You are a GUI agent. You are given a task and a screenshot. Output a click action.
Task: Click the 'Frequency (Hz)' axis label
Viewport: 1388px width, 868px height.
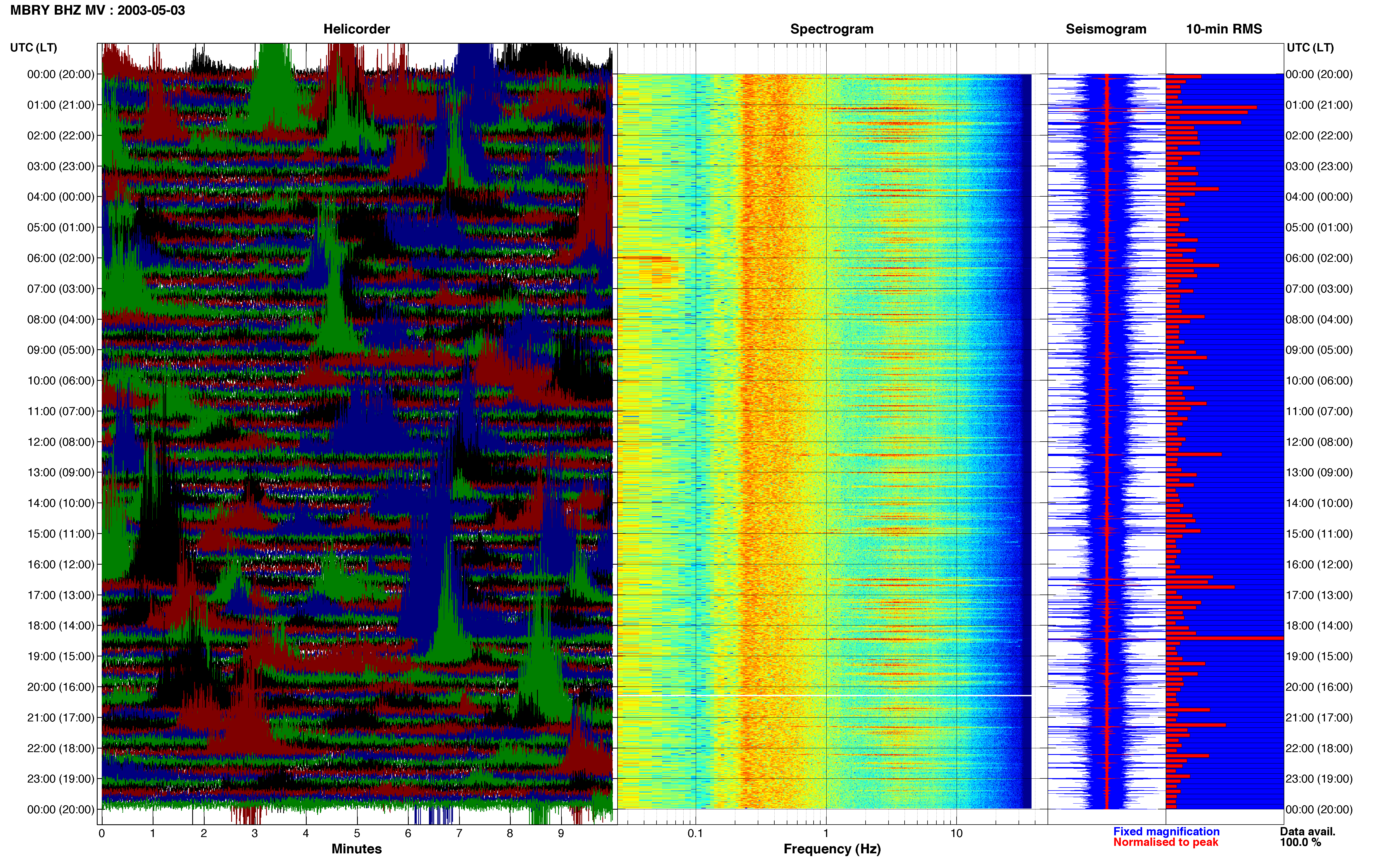click(832, 849)
